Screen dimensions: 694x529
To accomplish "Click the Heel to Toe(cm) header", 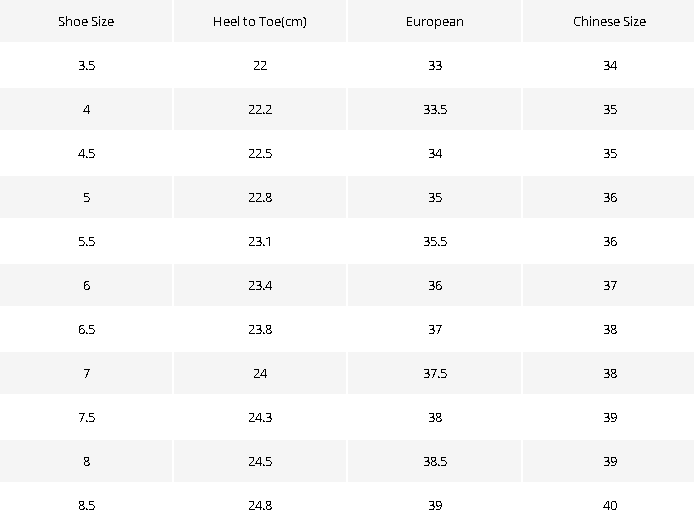I will coord(260,21).
